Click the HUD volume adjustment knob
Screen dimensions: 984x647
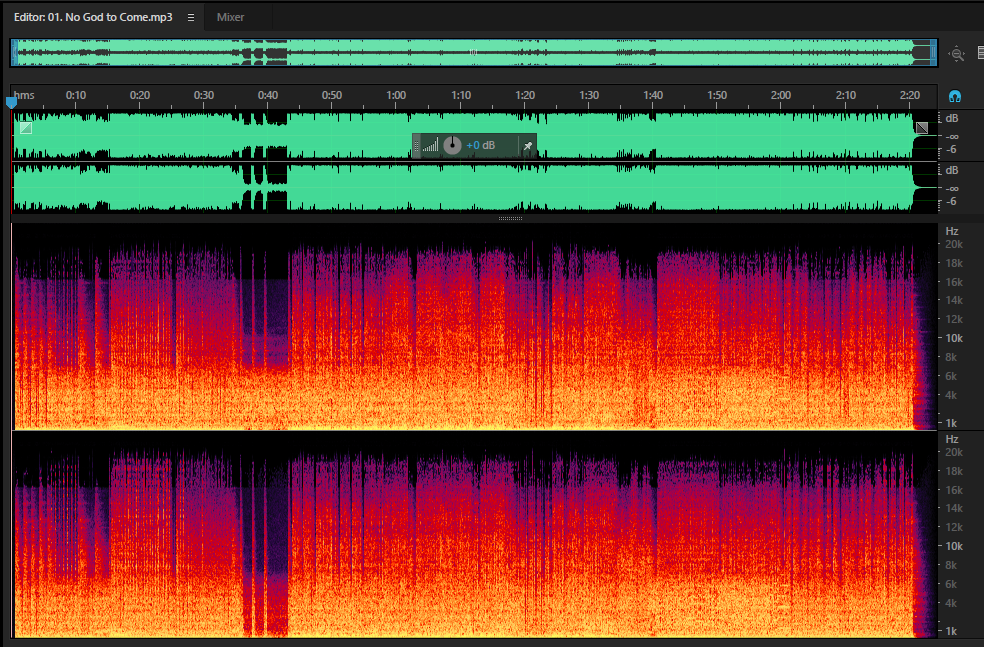pos(452,146)
